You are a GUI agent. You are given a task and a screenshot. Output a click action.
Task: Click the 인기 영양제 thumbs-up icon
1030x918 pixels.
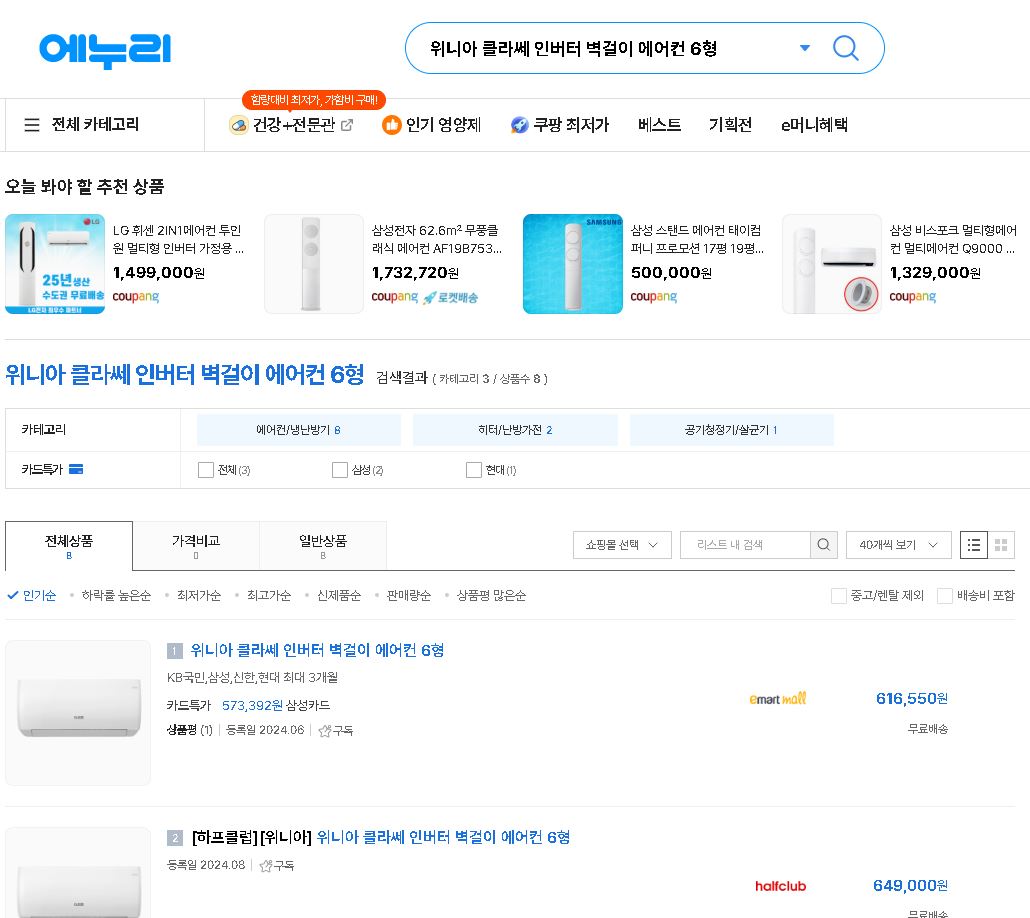392,125
